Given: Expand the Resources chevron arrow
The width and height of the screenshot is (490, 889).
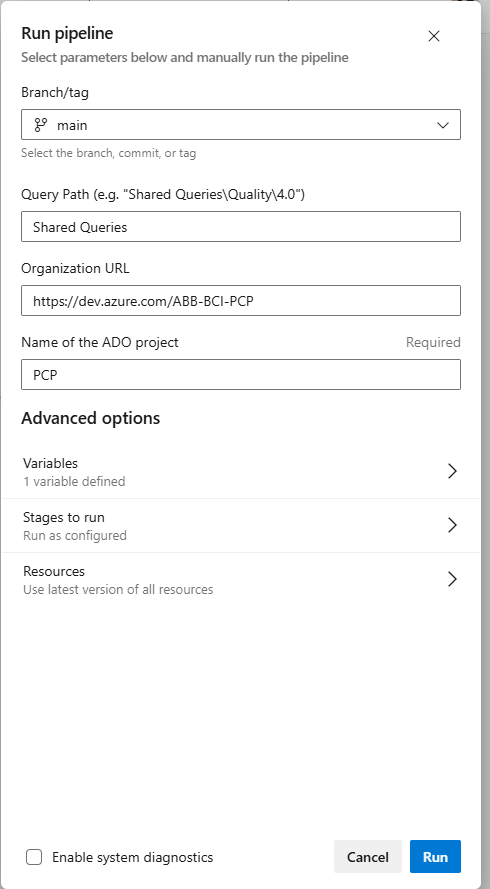Looking at the screenshot, I should click(452, 579).
